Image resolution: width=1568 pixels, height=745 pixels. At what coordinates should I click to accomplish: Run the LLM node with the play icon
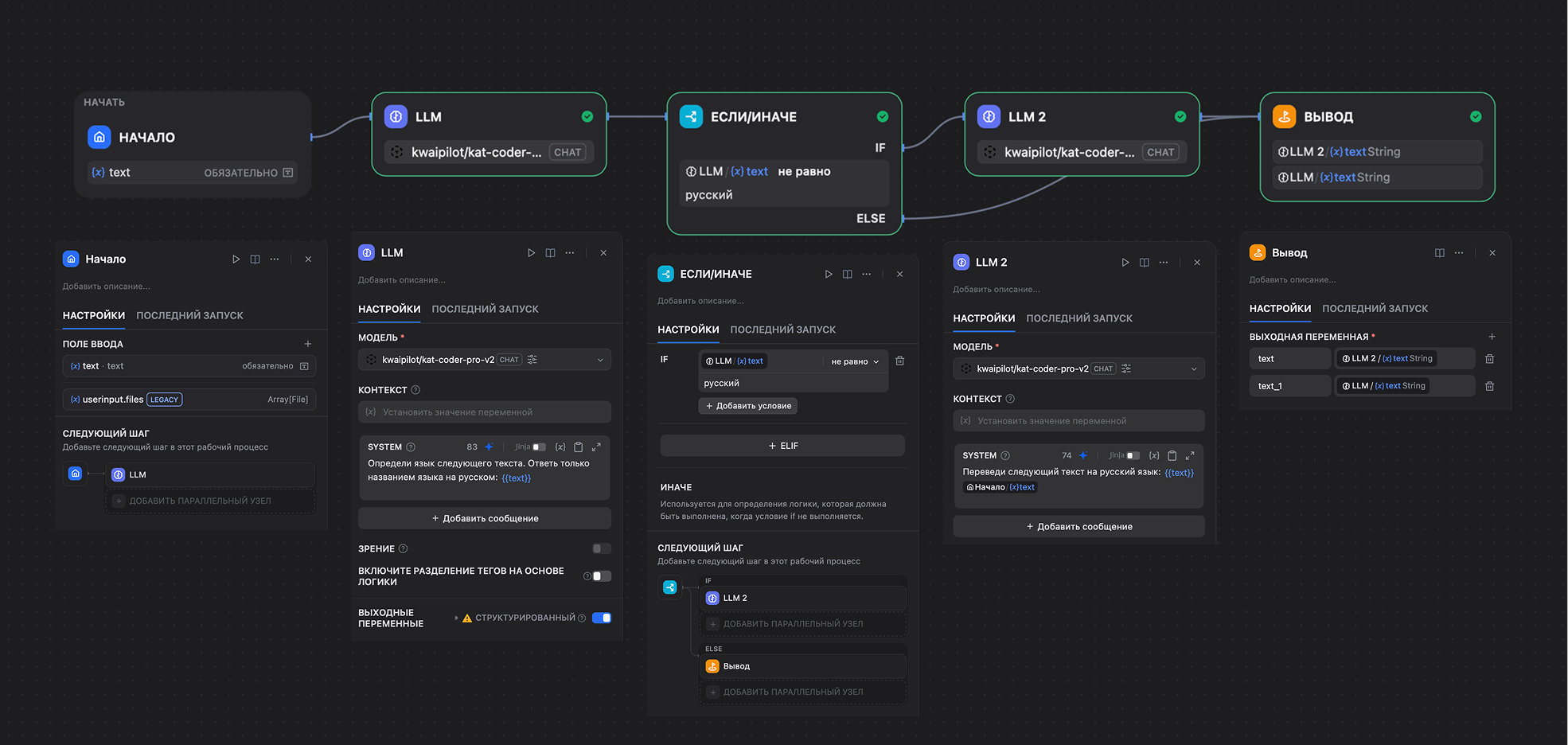(531, 252)
